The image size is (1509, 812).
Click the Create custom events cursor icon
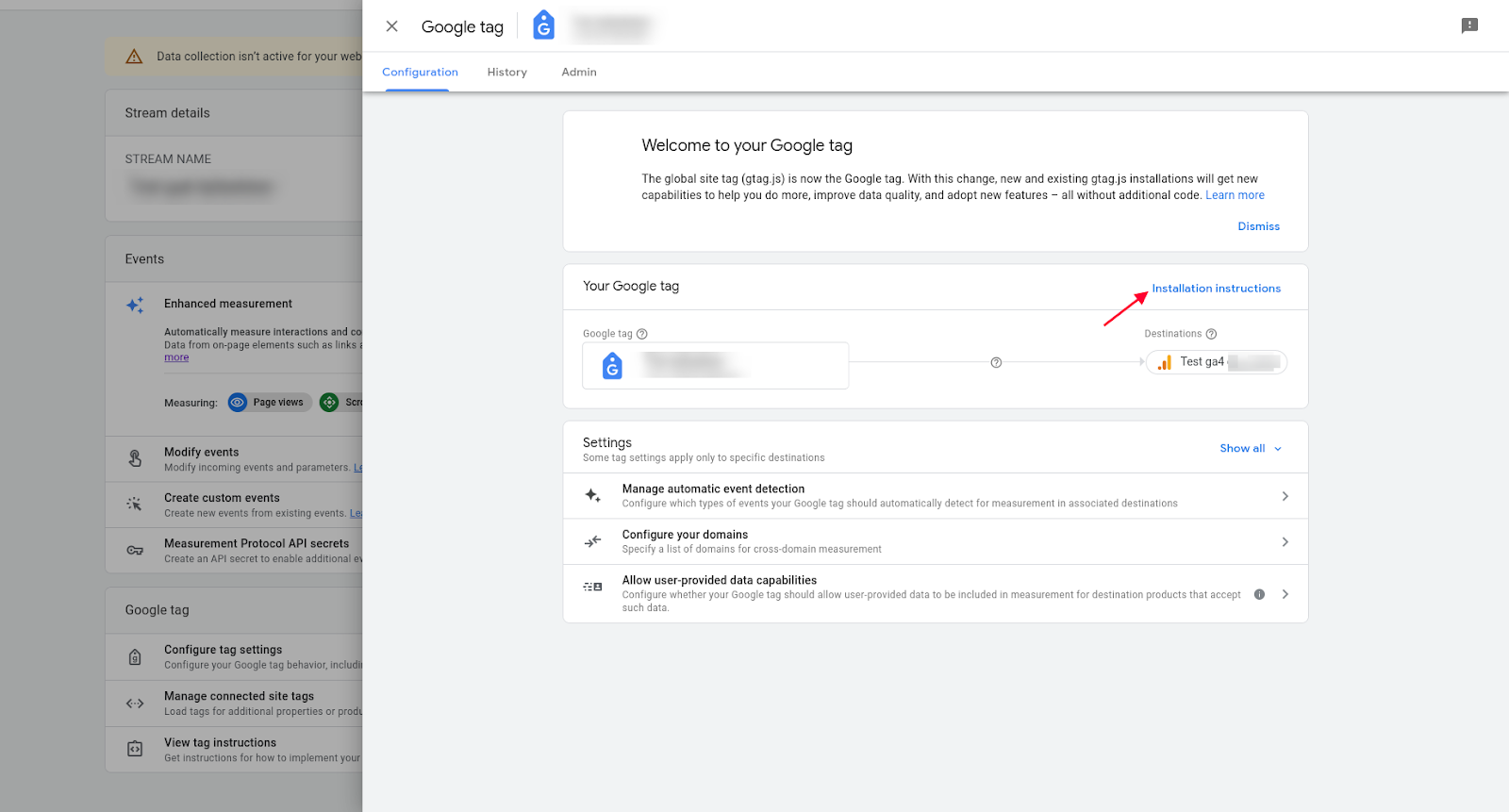tap(135, 505)
